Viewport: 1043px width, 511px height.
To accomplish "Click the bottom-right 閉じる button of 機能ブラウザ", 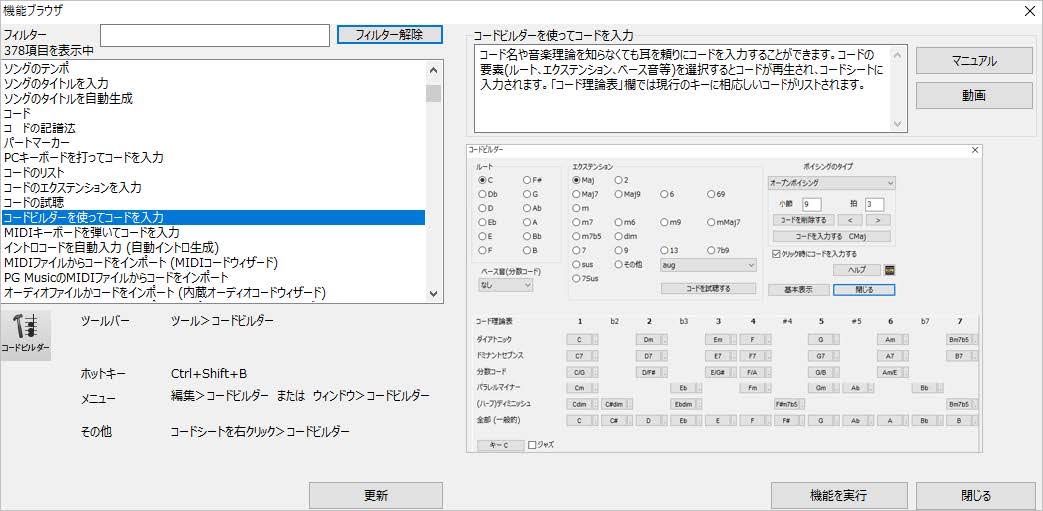I will pos(976,496).
